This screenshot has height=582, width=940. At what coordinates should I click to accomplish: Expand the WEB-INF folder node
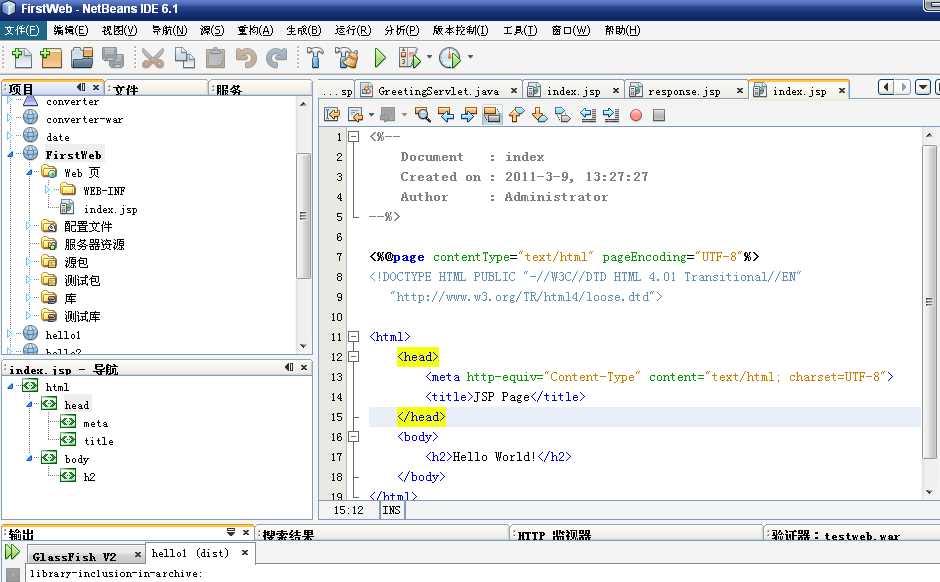coord(48,190)
